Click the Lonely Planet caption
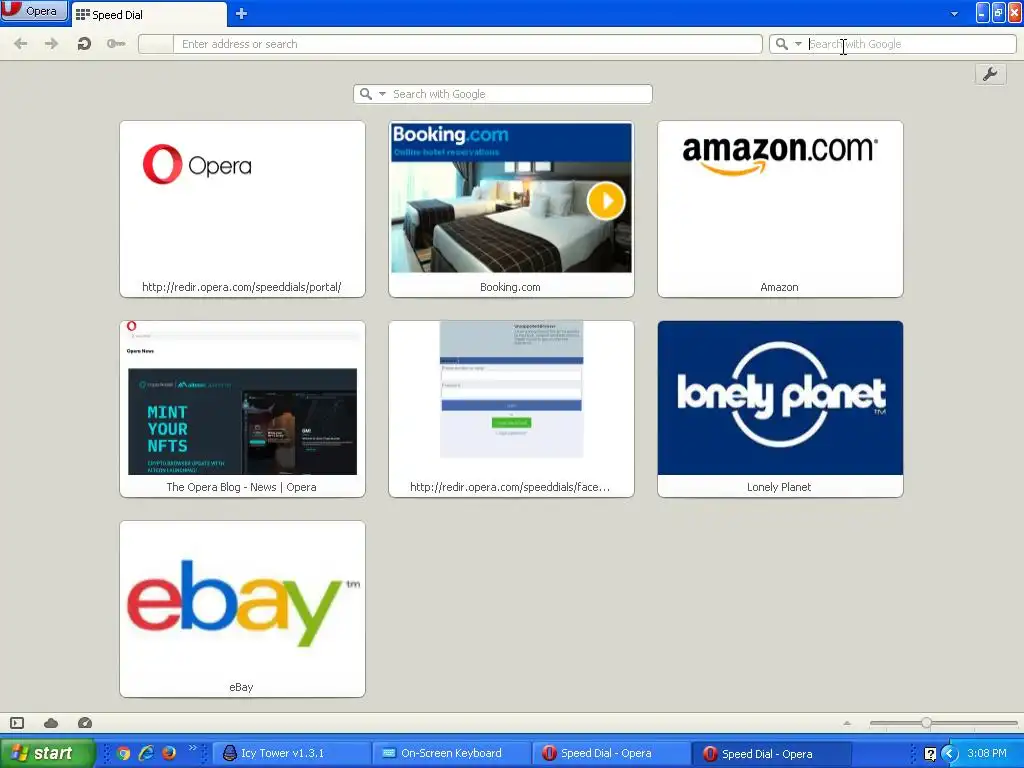 pyautogui.click(x=779, y=487)
